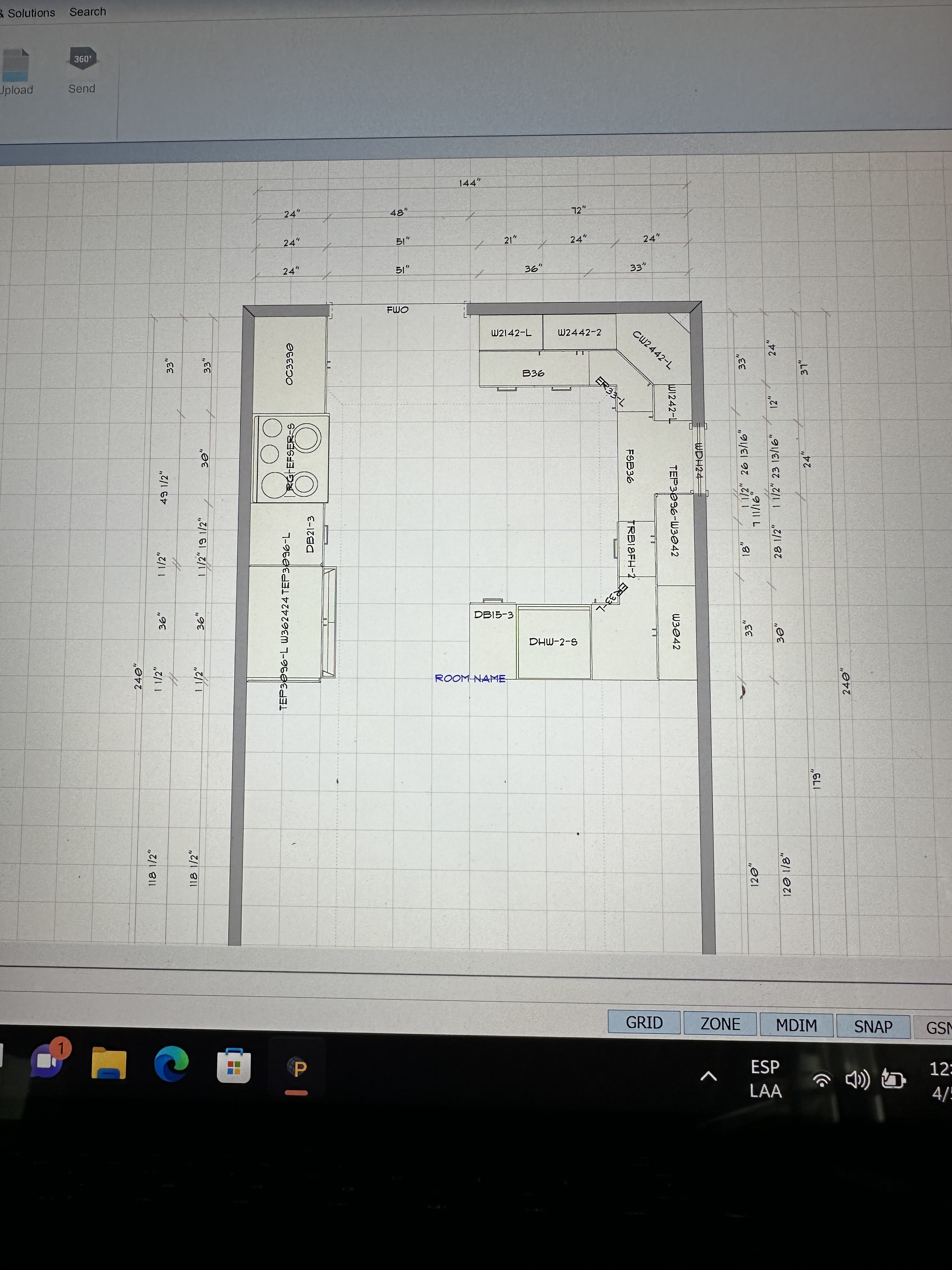Viewport: 952px width, 1270px height.
Task: Open File Explorer from taskbar
Action: tap(109, 1063)
